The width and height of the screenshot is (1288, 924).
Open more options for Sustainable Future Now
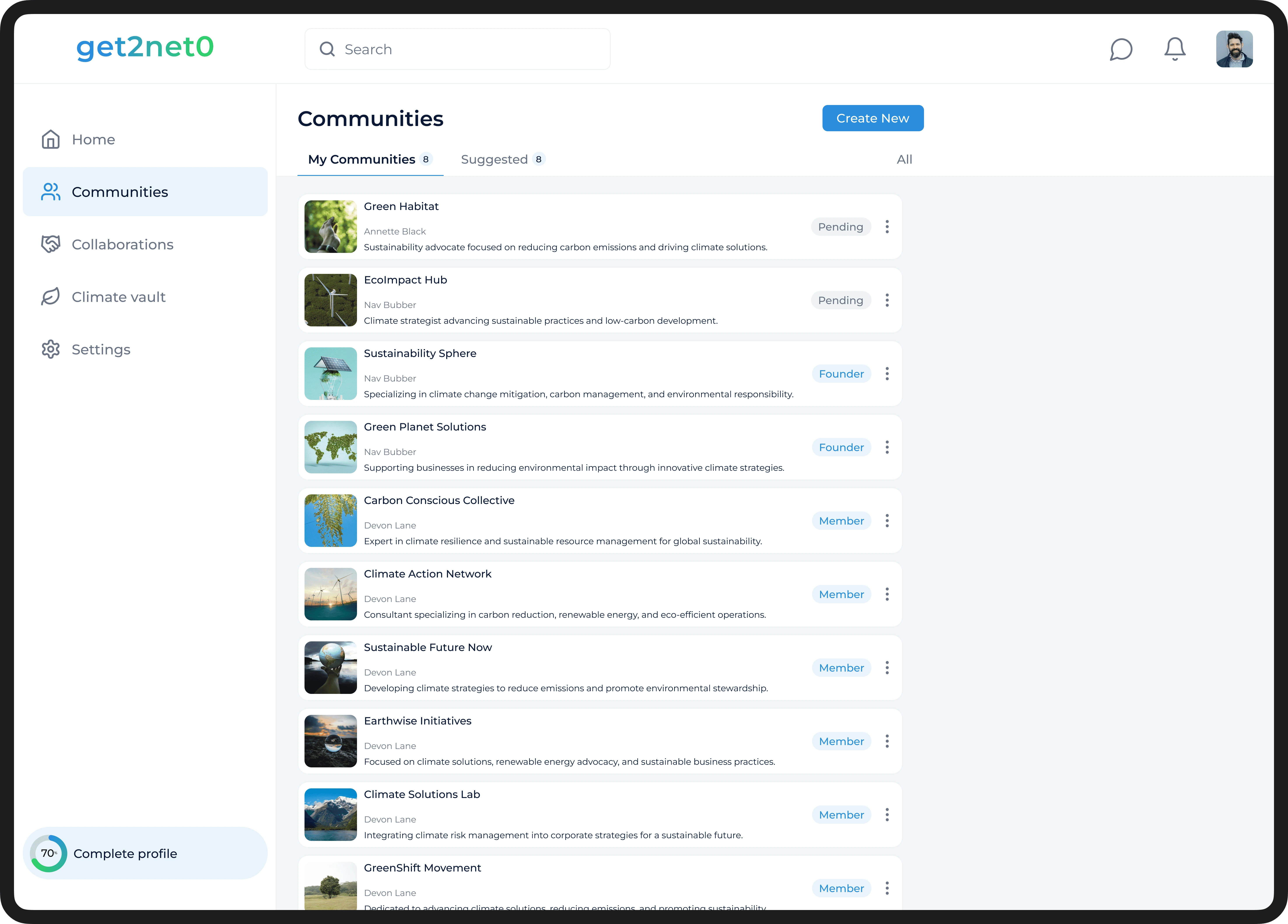tap(887, 668)
